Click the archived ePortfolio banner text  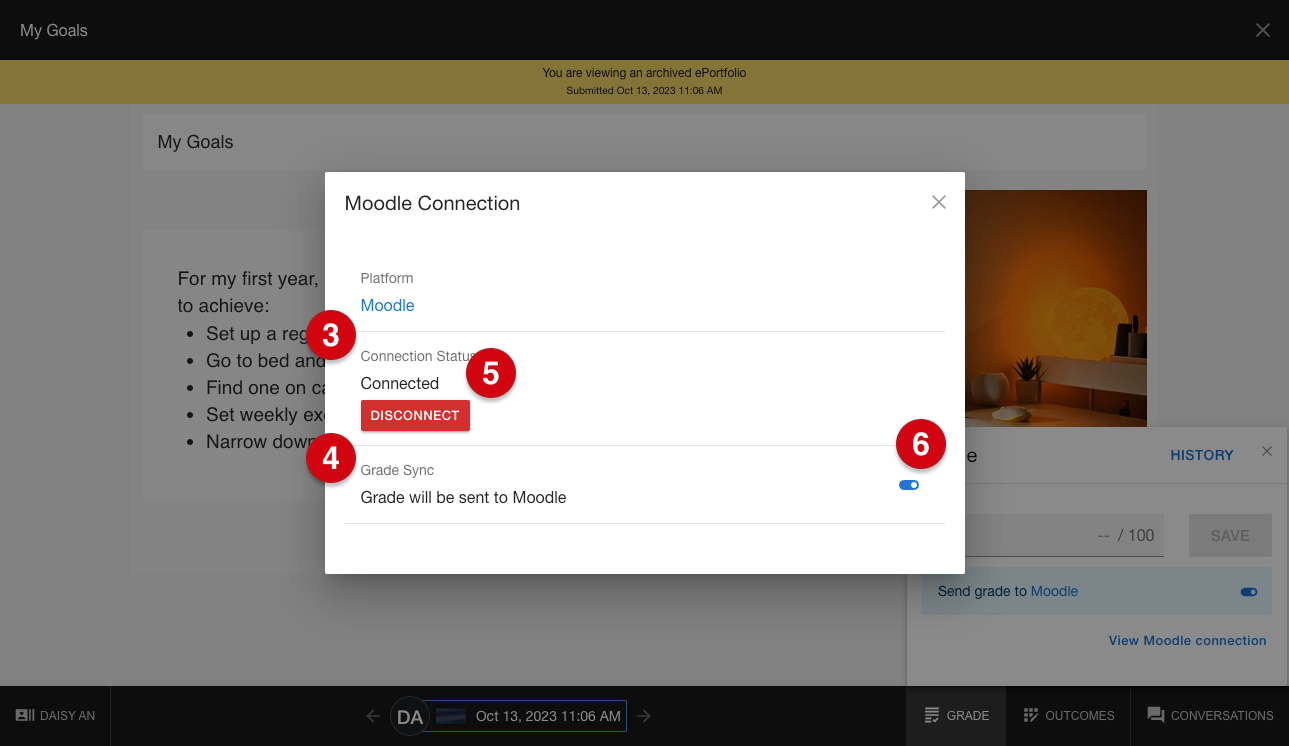tap(644, 73)
